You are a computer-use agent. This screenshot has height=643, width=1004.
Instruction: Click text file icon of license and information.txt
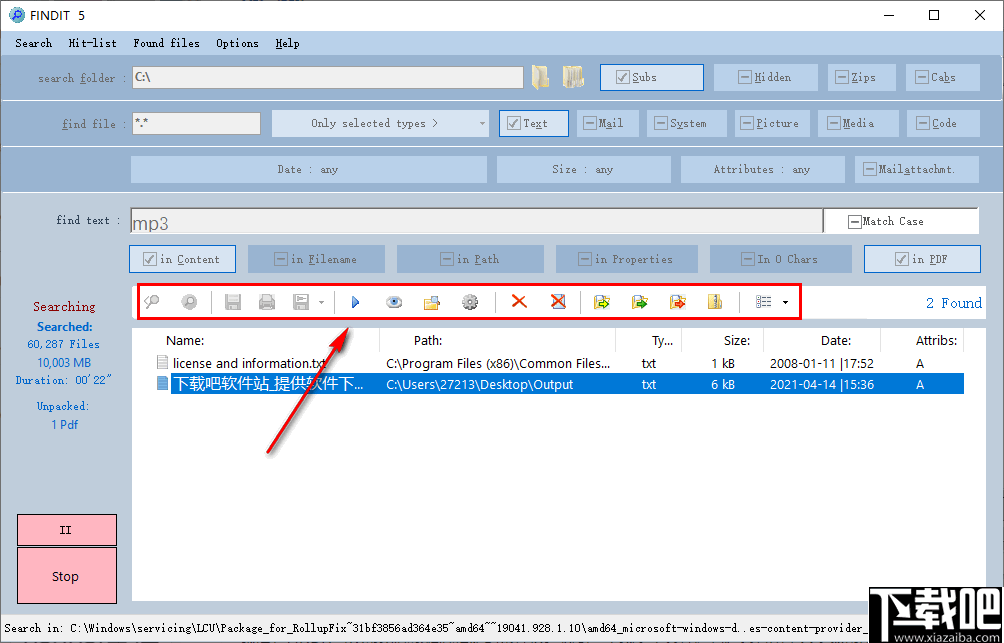(x=163, y=363)
